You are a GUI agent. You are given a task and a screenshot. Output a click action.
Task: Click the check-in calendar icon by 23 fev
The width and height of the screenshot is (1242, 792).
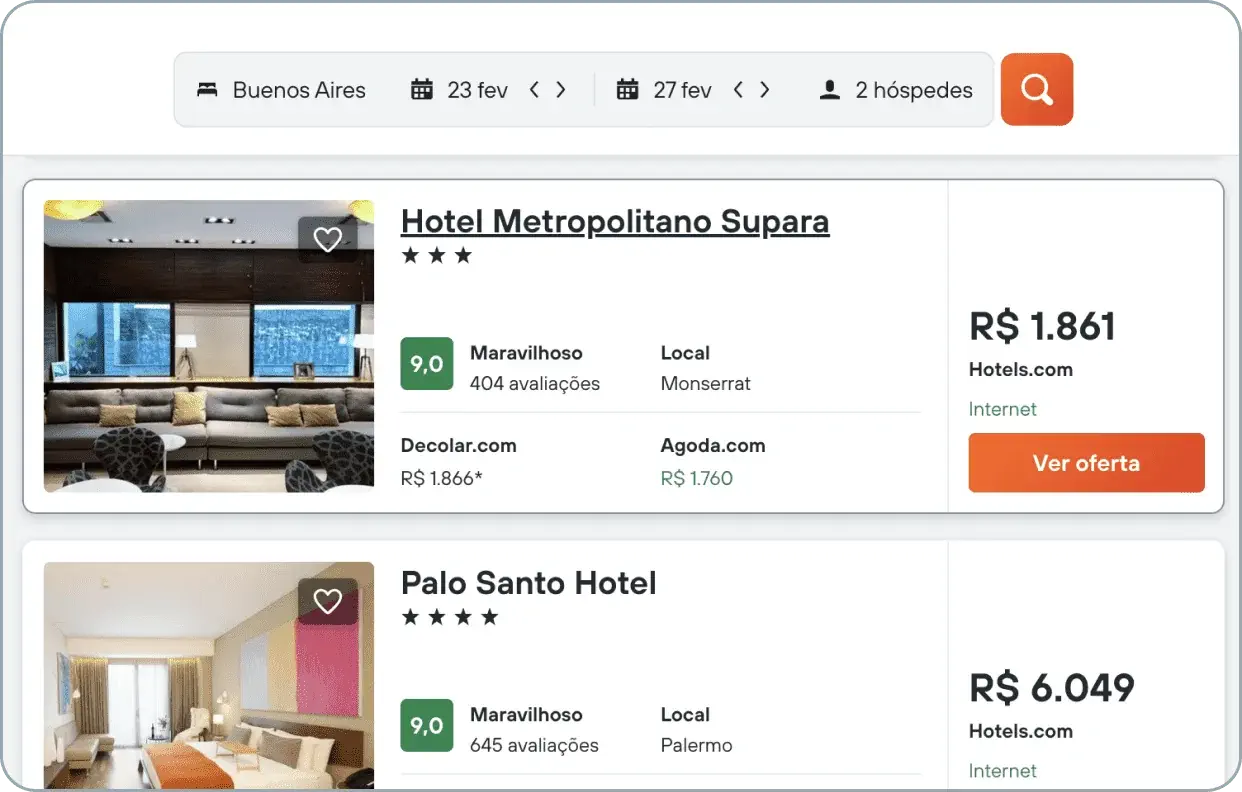422,90
